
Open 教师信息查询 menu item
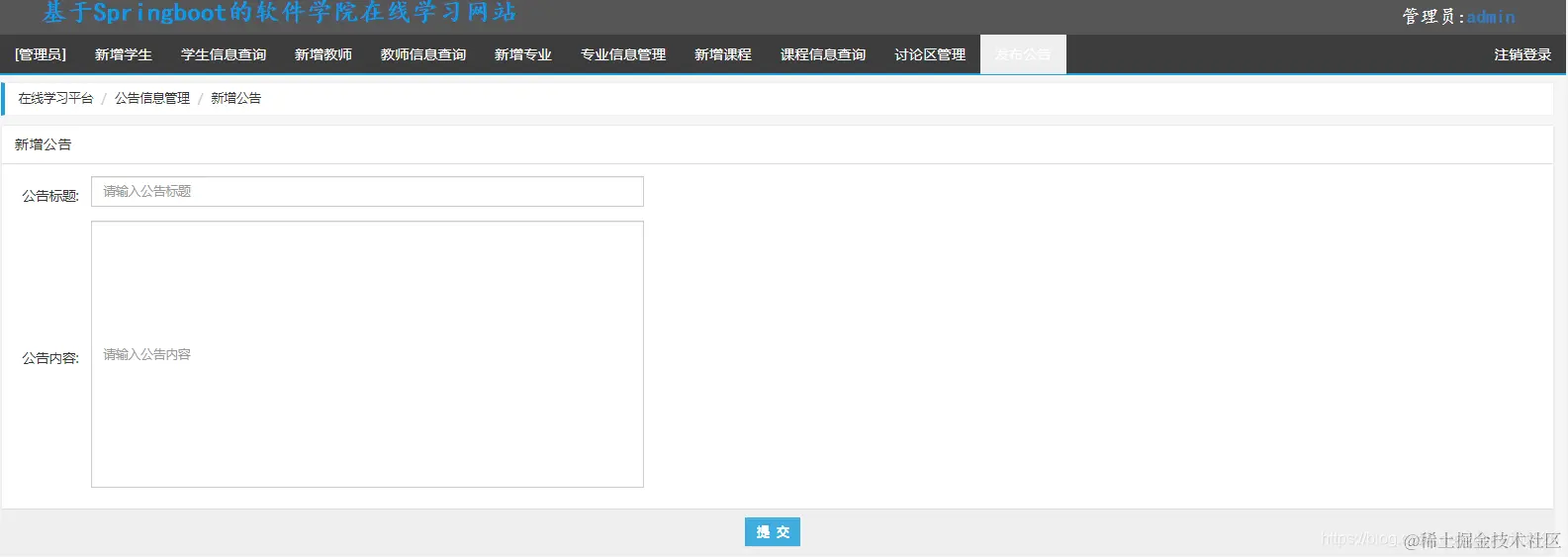423,54
